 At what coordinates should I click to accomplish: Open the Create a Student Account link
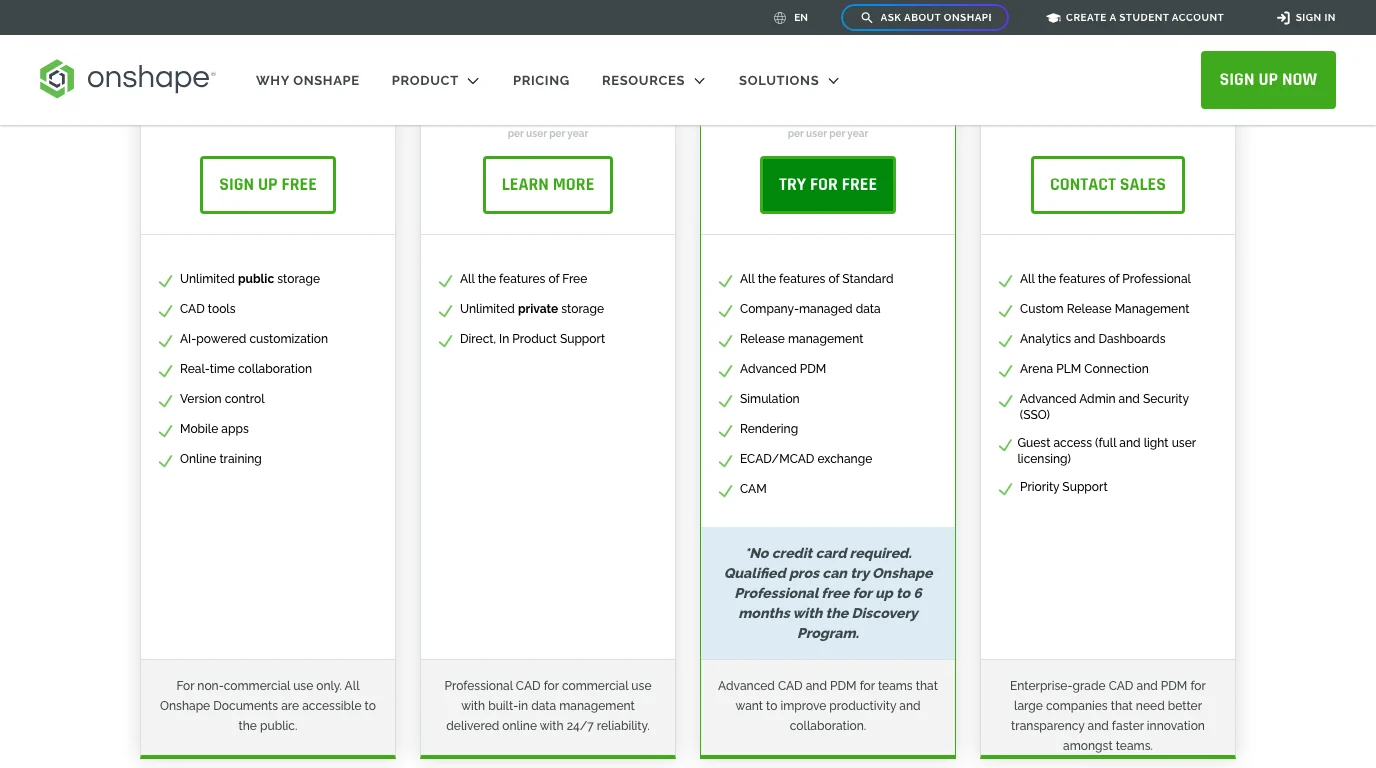pos(1135,18)
